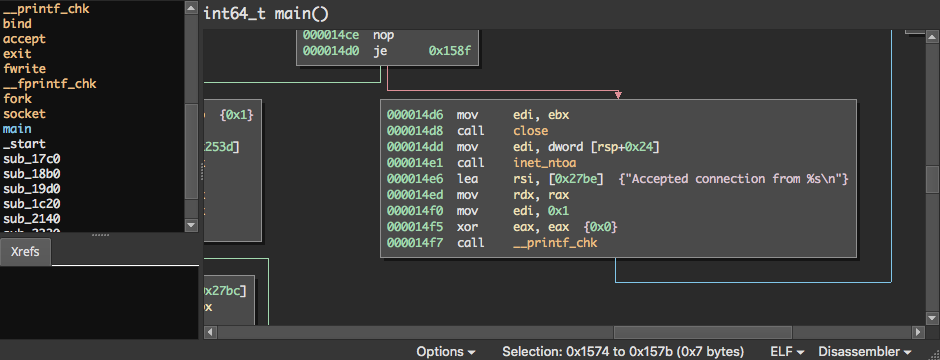Switch to the Xrefs tab
This screenshot has width=940, height=360.
(x=25, y=252)
